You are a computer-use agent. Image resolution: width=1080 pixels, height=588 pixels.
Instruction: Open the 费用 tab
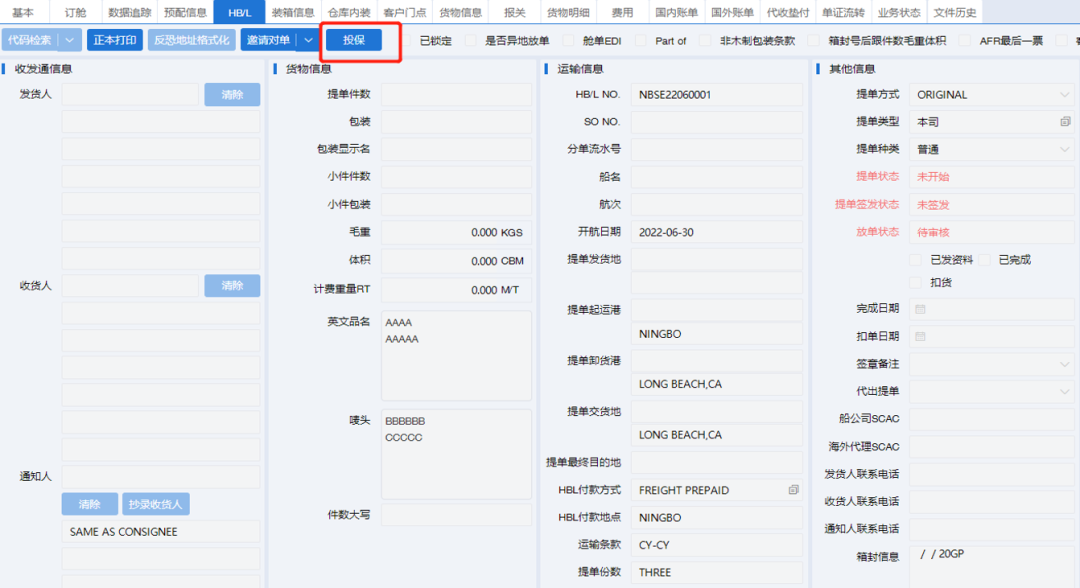(x=622, y=13)
